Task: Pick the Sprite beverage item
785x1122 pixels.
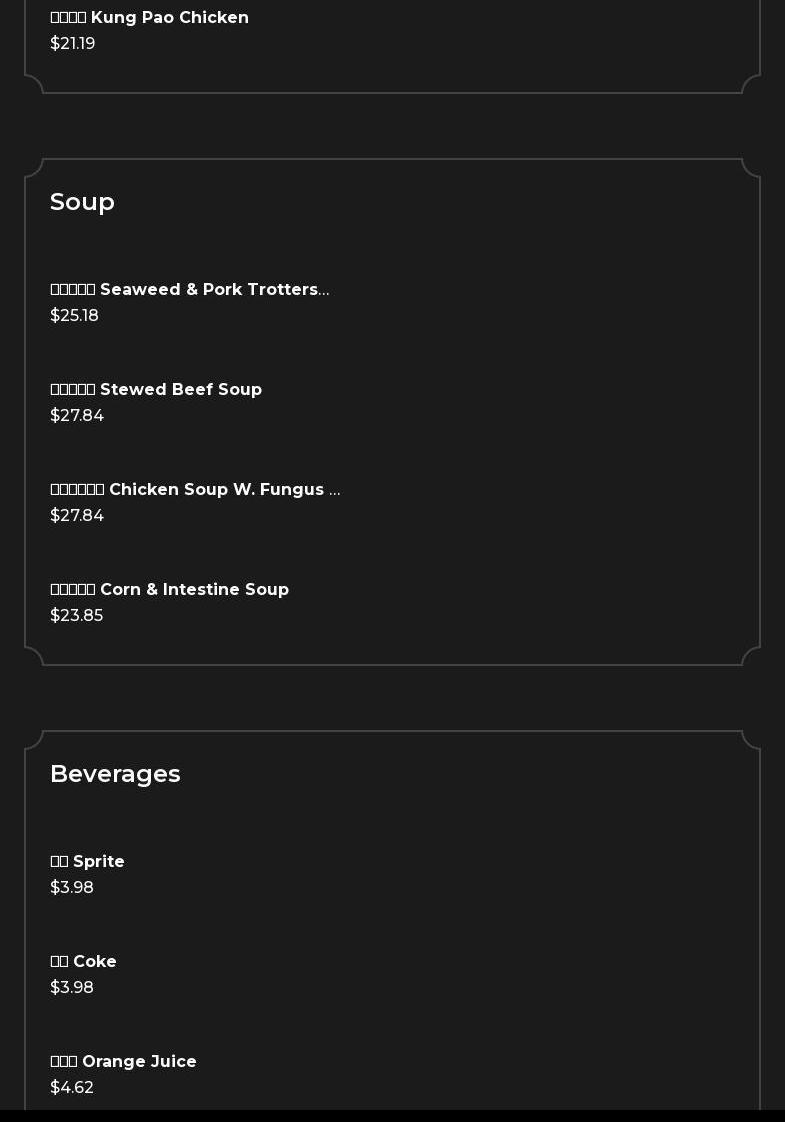Action: pos(88,862)
